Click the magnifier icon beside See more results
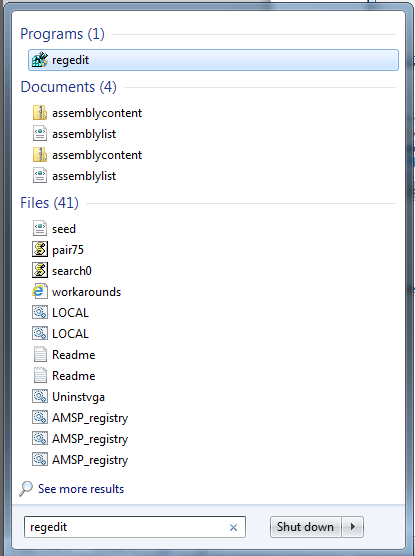 point(26,489)
